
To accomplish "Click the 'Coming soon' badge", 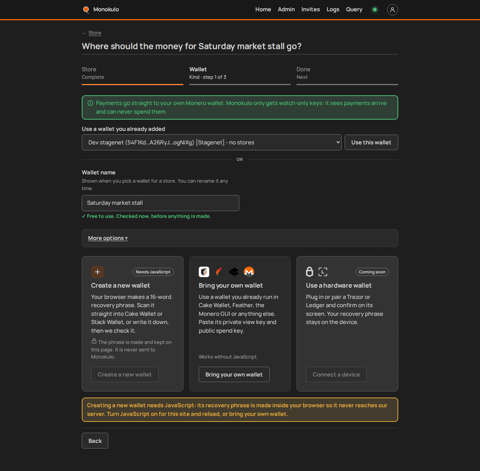I will pyautogui.click(x=372, y=272).
